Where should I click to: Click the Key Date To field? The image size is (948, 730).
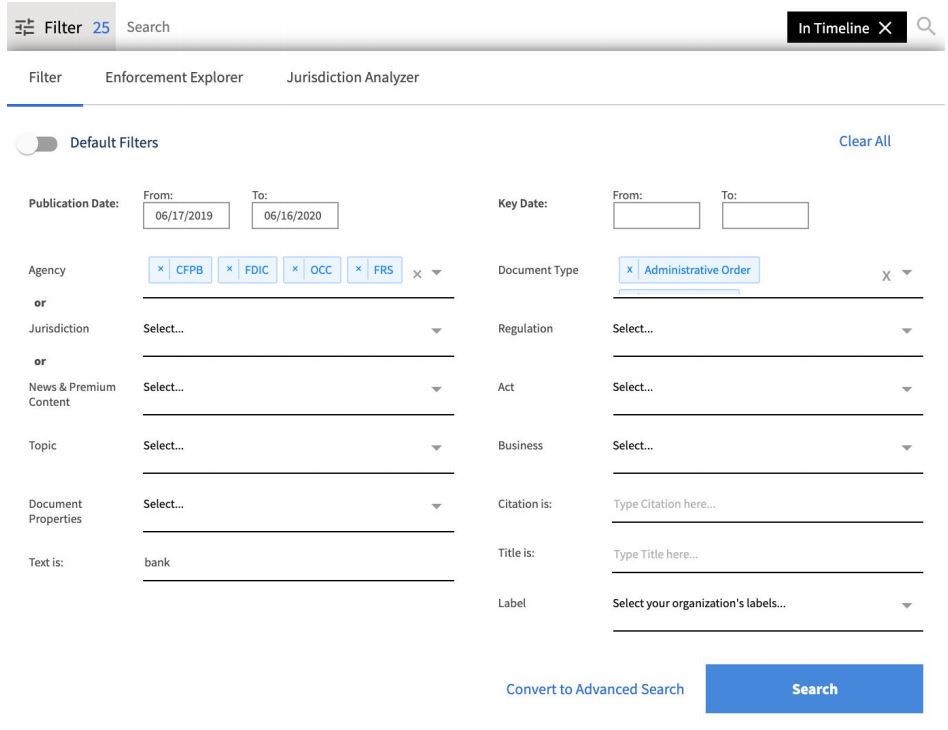coord(765,216)
